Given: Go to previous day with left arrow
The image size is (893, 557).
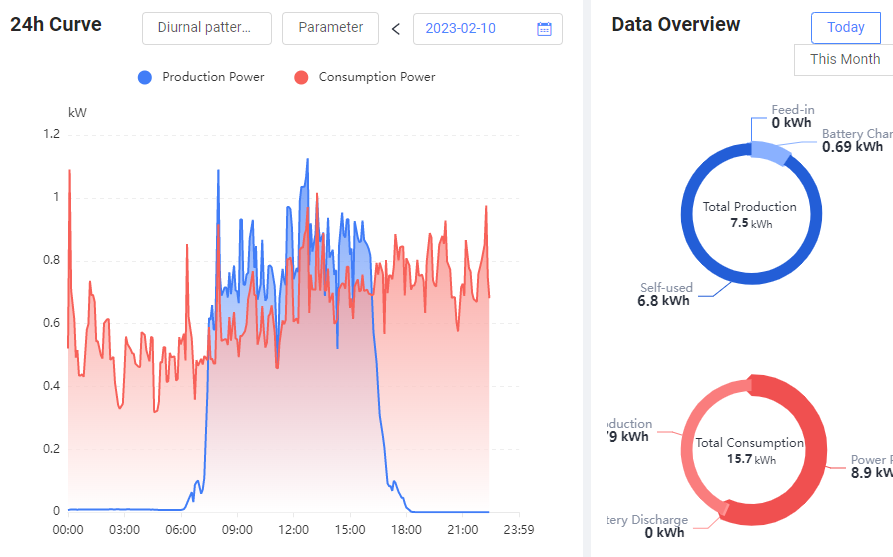Looking at the screenshot, I should [x=396, y=29].
